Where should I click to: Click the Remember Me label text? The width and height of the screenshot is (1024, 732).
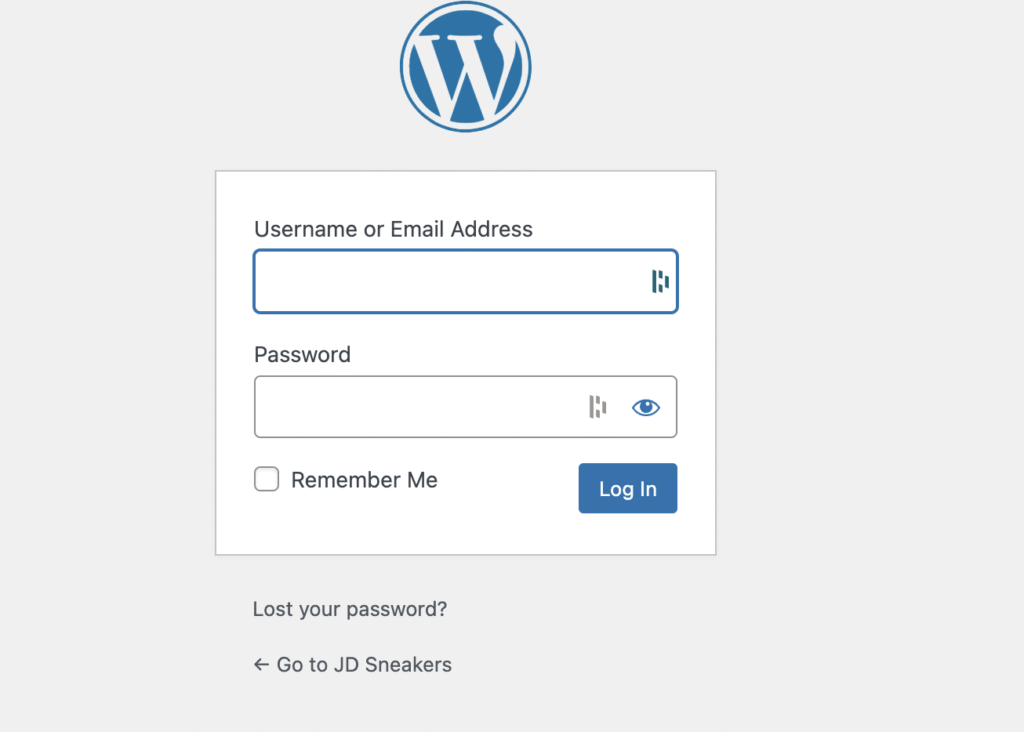point(364,480)
